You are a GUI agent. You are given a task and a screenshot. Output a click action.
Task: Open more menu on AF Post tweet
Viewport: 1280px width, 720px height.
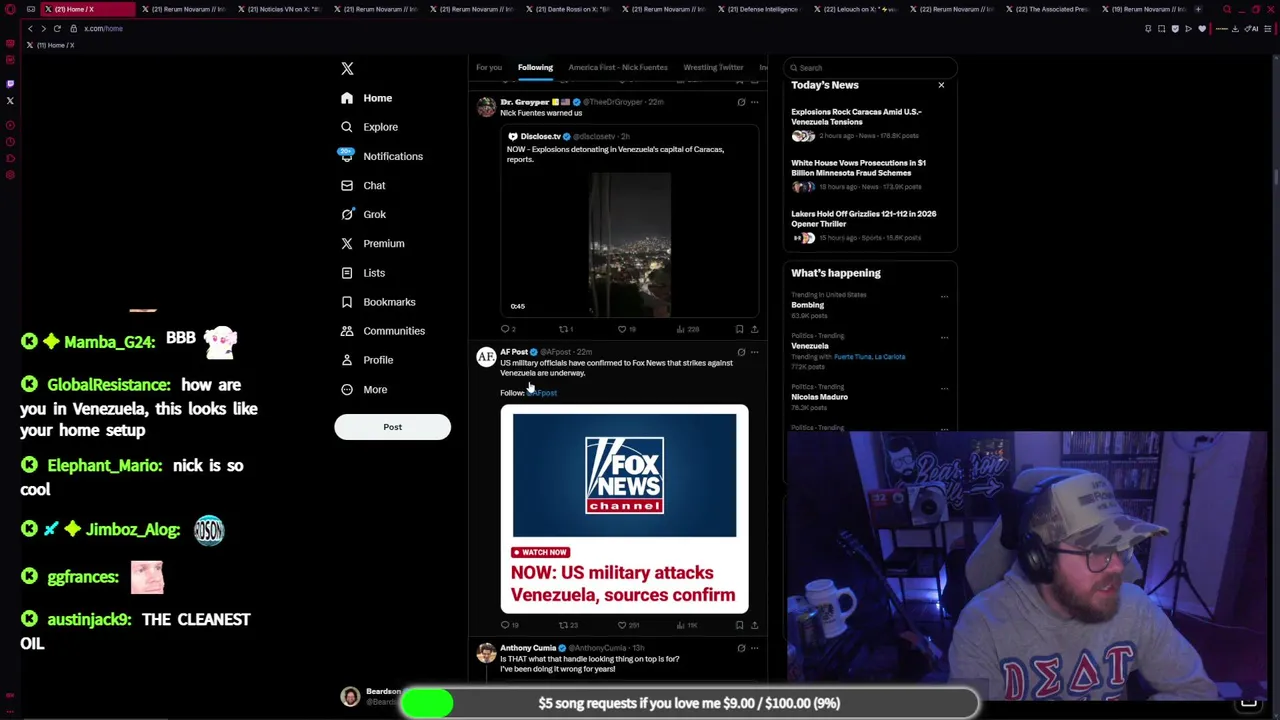point(755,352)
